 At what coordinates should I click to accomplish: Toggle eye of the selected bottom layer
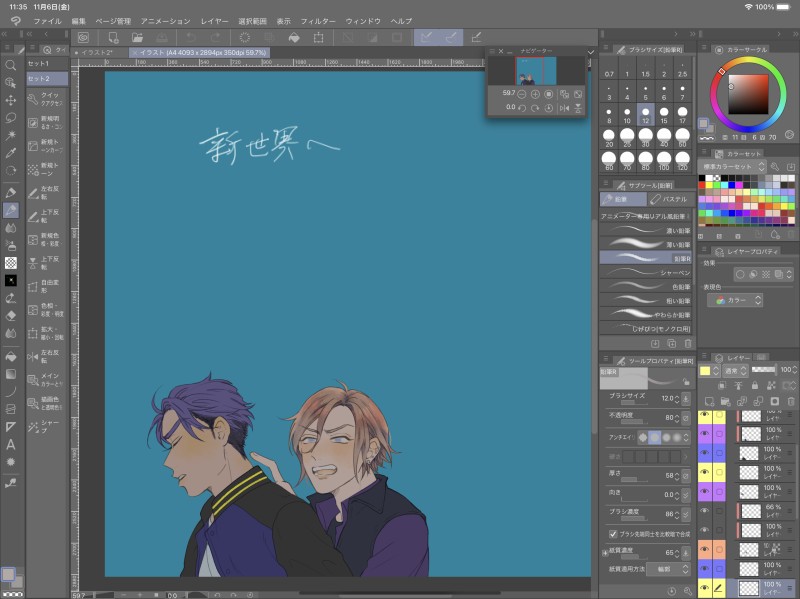[x=705, y=588]
